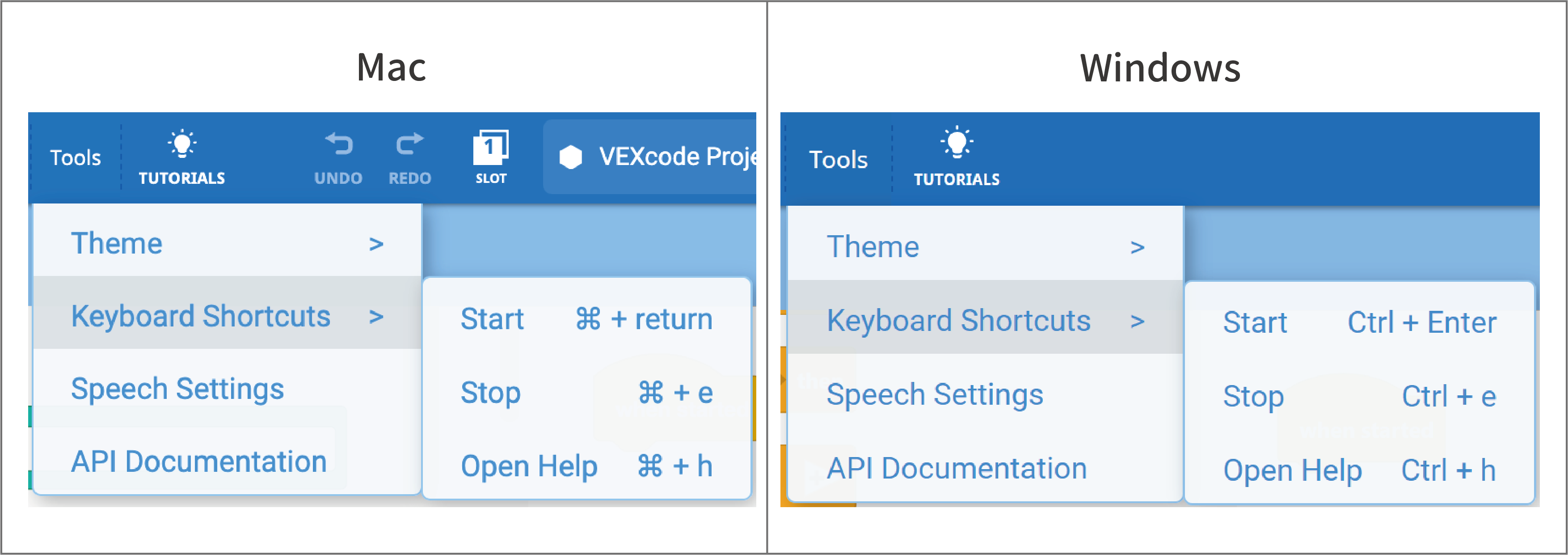The image size is (1568, 555).
Task: Click the Redo arrow icon
Action: (409, 144)
